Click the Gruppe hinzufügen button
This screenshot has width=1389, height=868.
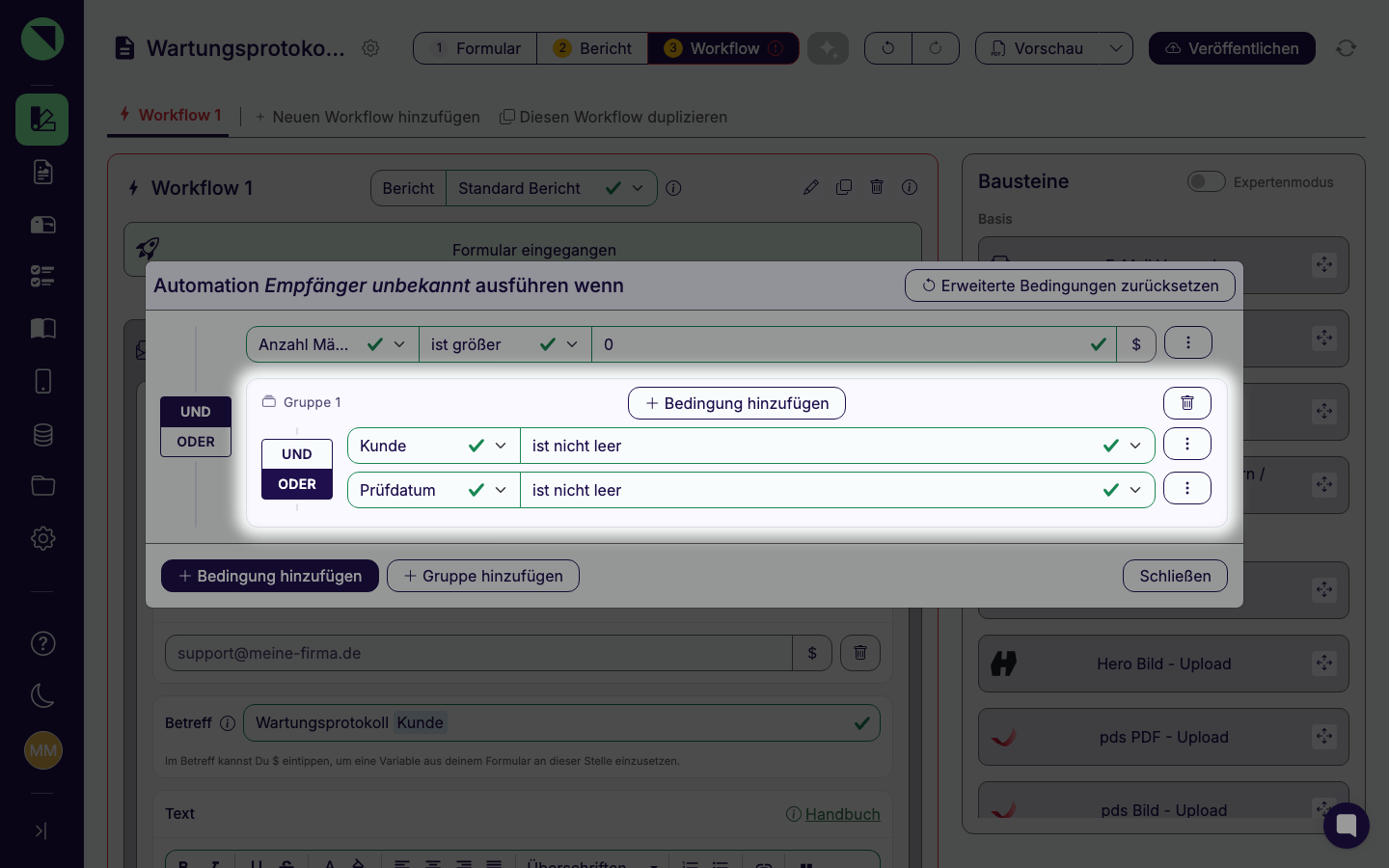point(483,576)
